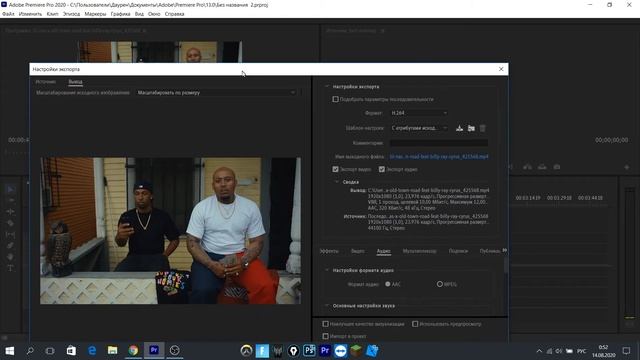The width and height of the screenshot is (640, 360).
Task: Switch to the Source tab in export dialog
Action: coord(46,82)
